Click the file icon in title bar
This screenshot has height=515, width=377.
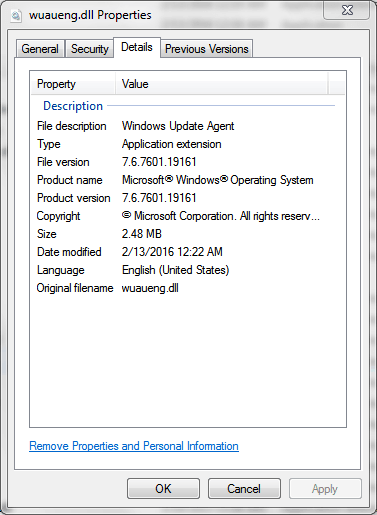pos(16,16)
